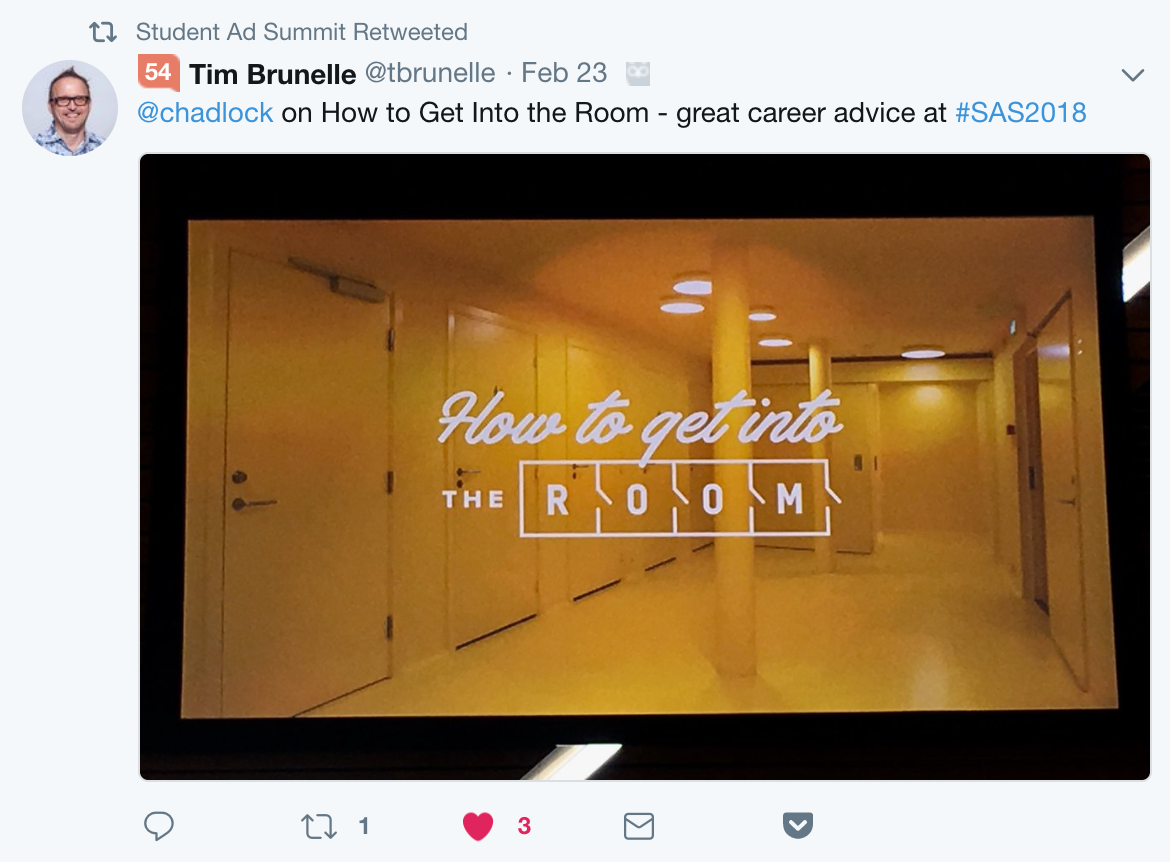Click the retweet arrows icon below photo

pos(319,826)
